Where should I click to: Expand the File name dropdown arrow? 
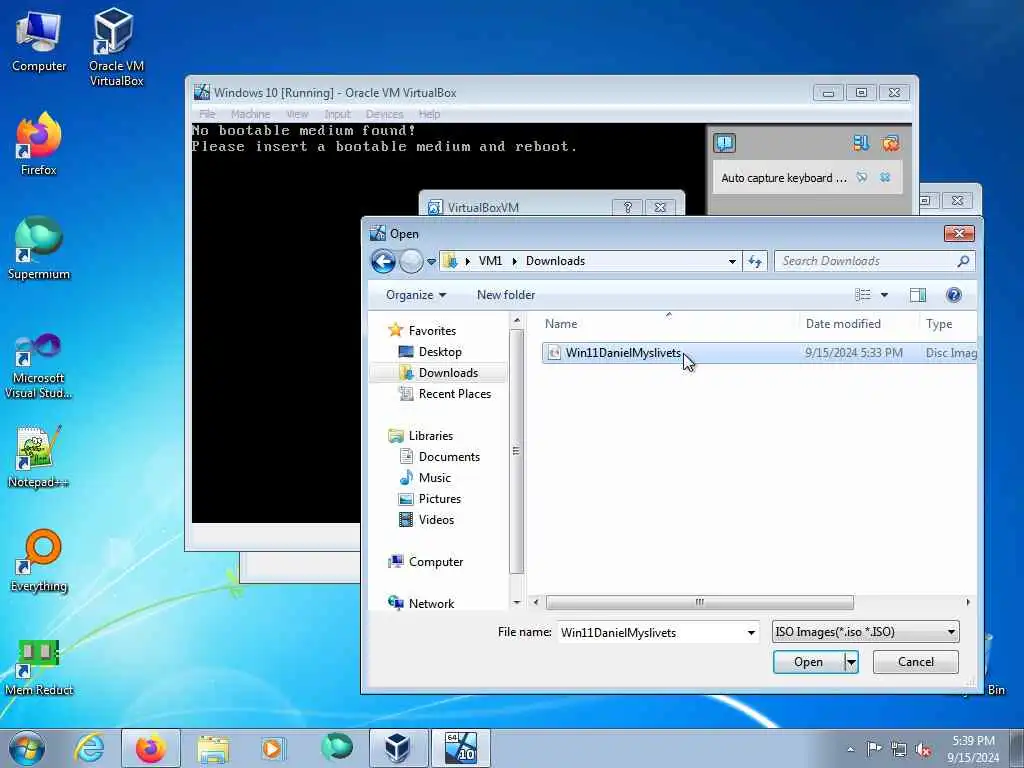(x=751, y=632)
